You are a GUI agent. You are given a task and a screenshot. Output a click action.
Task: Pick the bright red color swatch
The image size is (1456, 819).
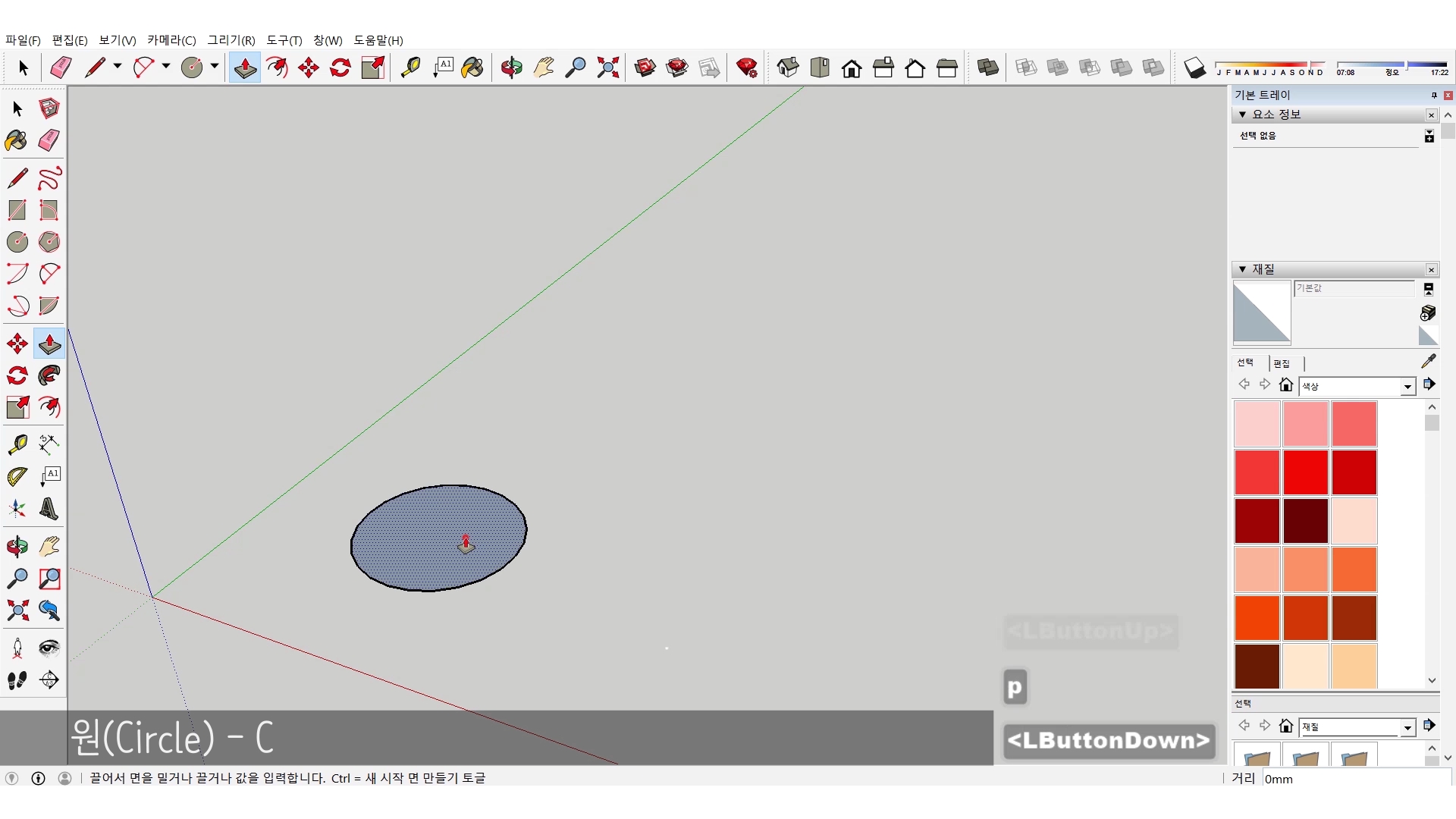tap(1305, 472)
